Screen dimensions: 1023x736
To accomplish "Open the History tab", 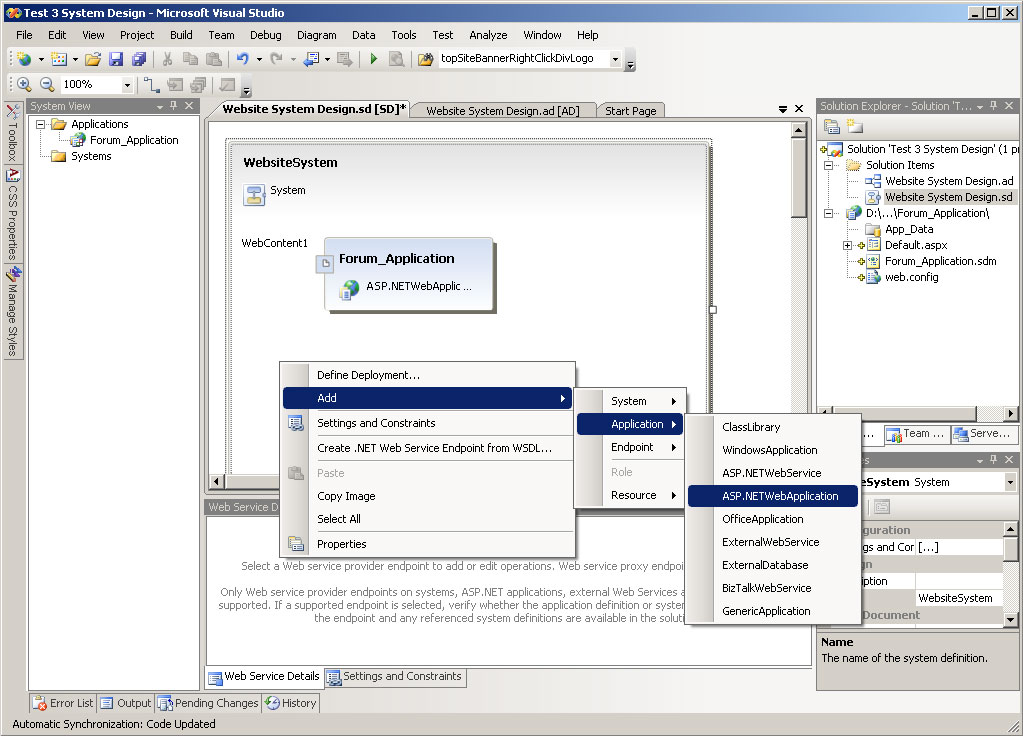I will click(290, 703).
